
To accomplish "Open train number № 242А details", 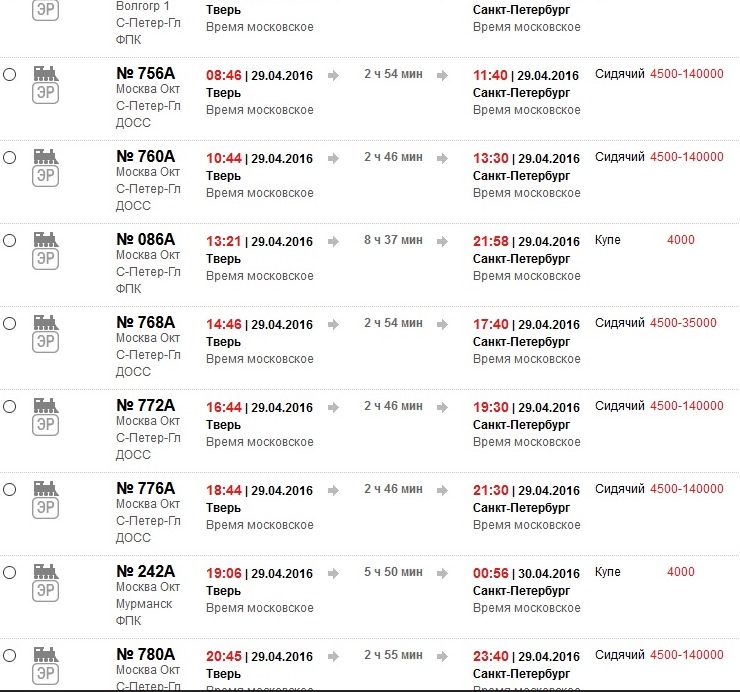I will point(145,571).
